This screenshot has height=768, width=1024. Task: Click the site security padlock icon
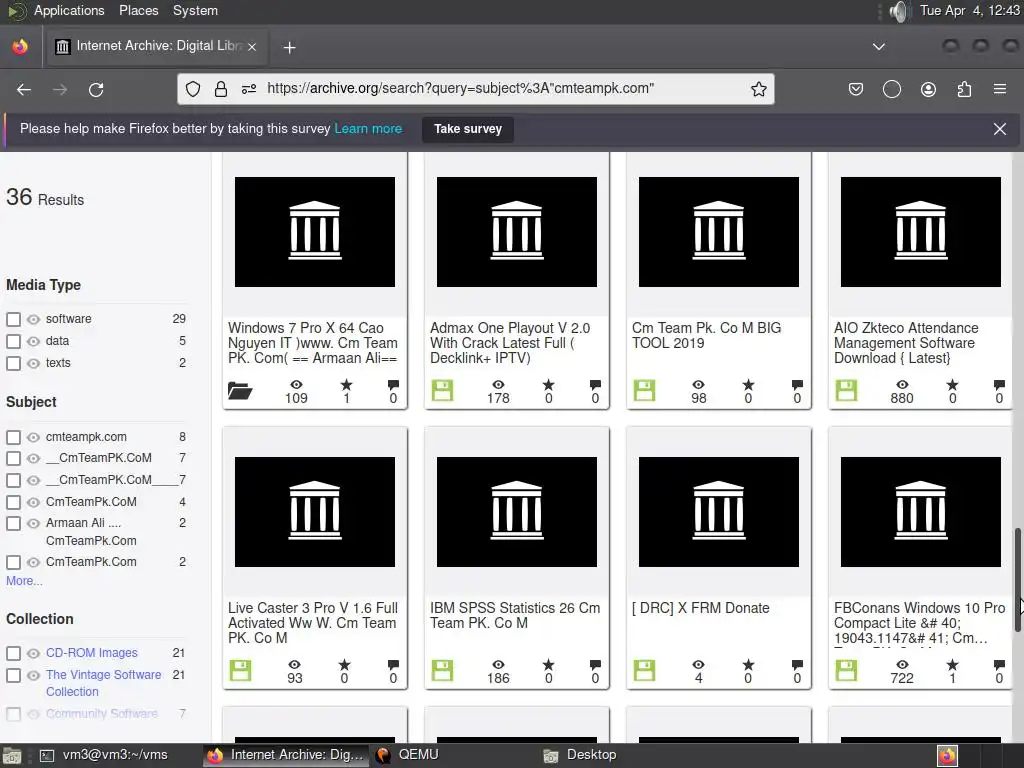tap(221, 89)
